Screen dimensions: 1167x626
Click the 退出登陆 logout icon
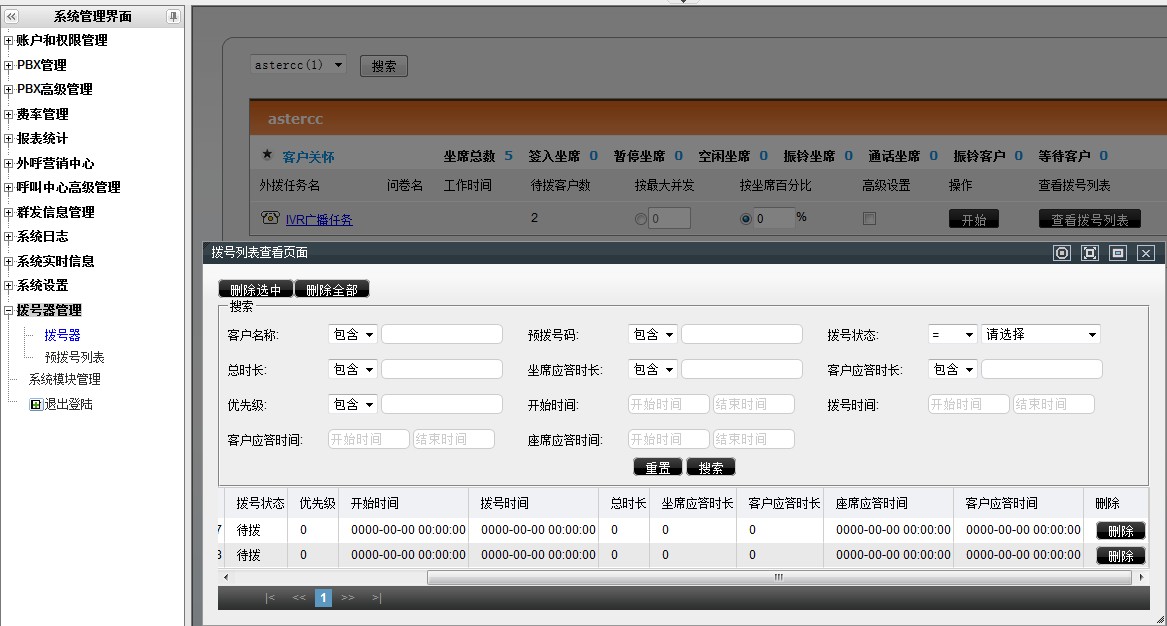36,404
